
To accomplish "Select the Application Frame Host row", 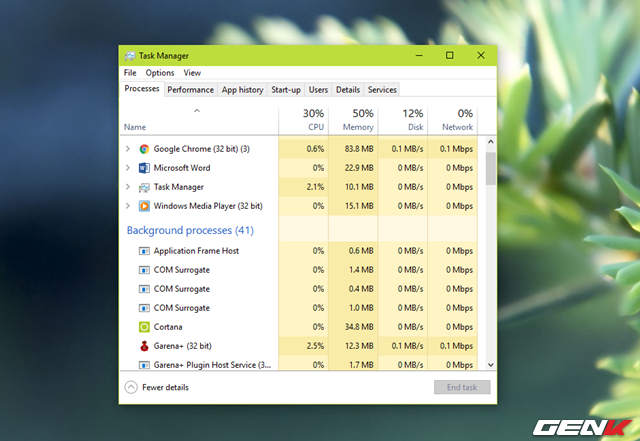I will 299,251.
